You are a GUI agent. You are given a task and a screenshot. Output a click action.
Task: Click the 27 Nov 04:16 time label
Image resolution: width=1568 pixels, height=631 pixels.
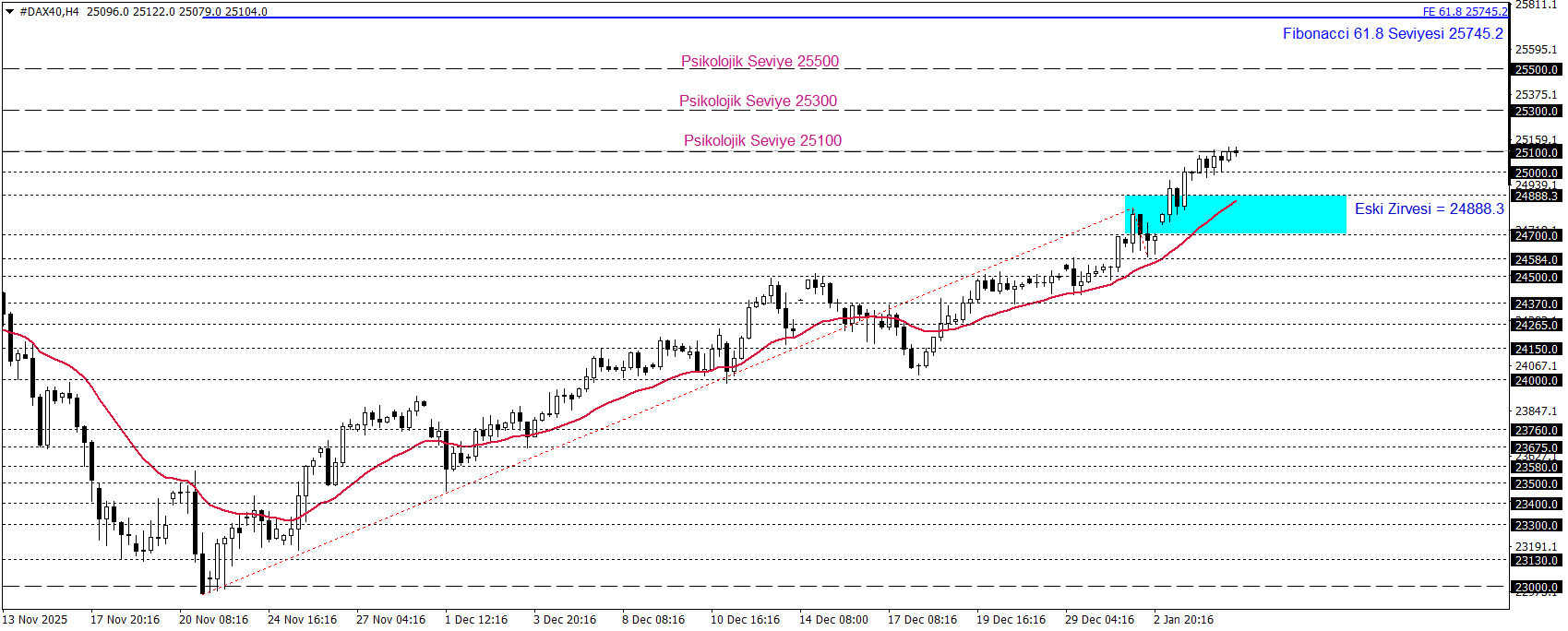coord(390,619)
